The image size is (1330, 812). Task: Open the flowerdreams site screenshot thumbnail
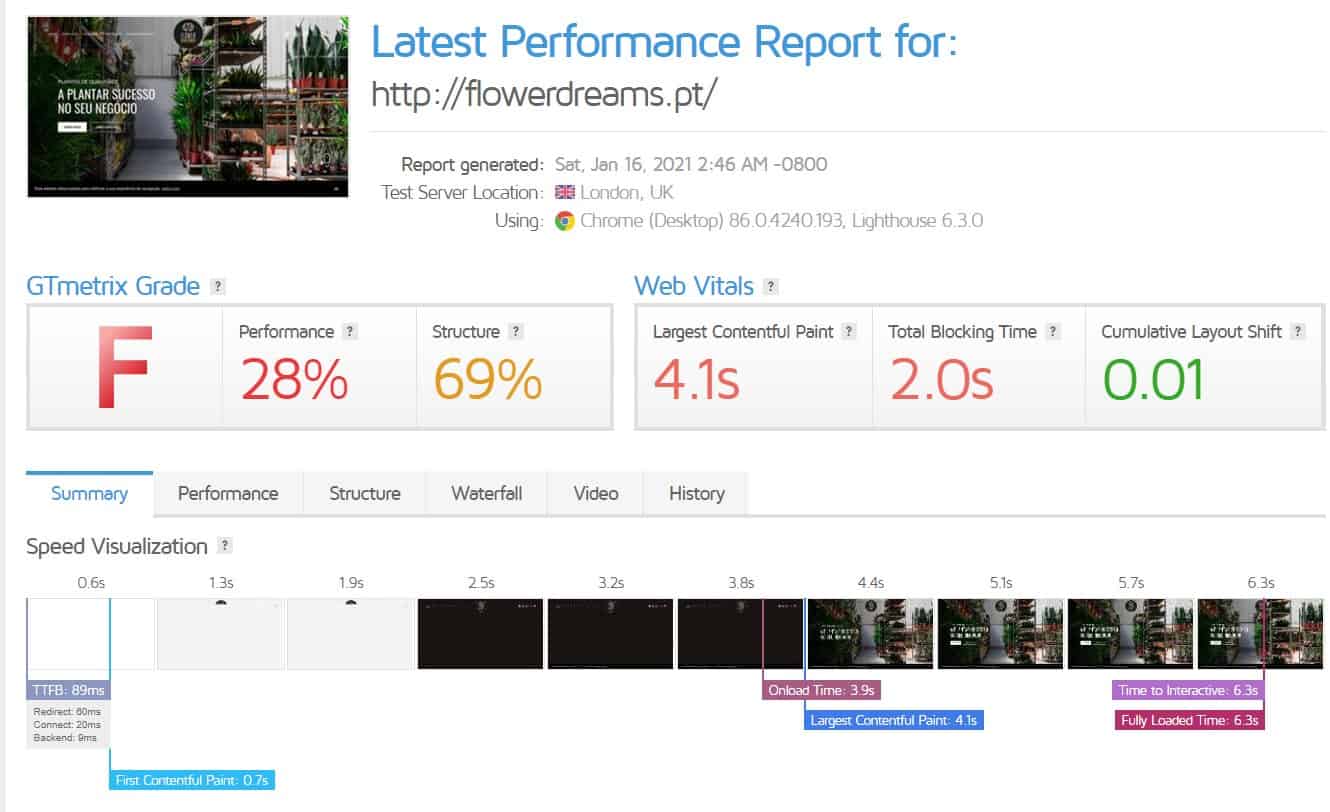188,106
